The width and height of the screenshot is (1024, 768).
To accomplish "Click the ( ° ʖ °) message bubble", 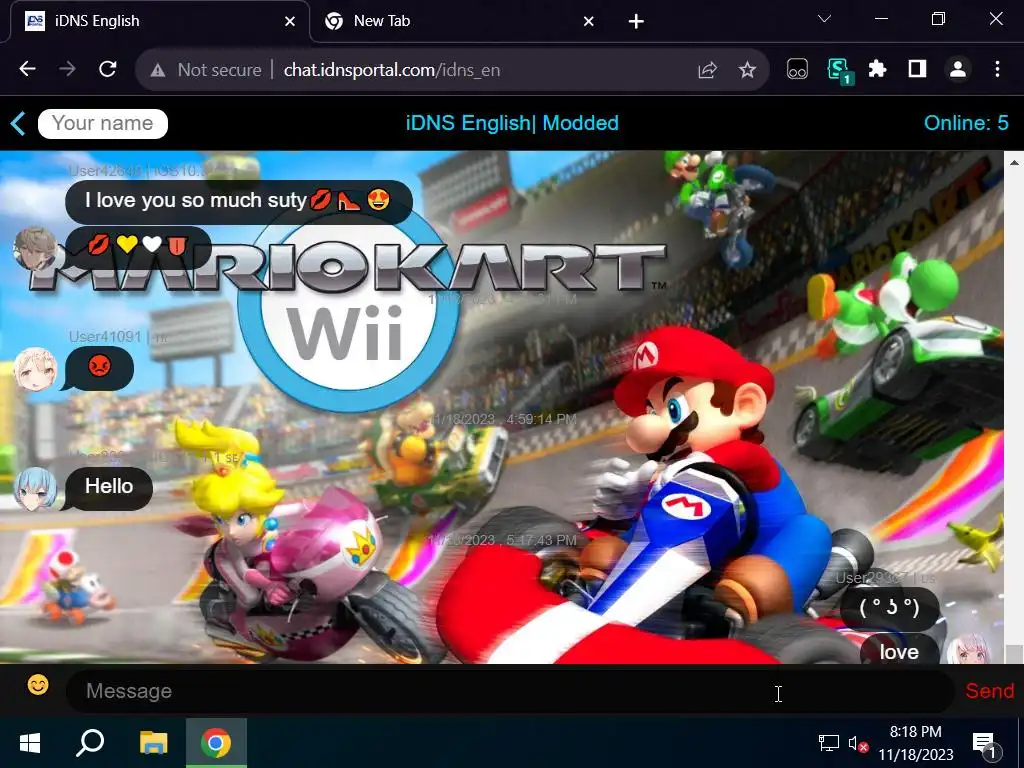I will 889,608.
